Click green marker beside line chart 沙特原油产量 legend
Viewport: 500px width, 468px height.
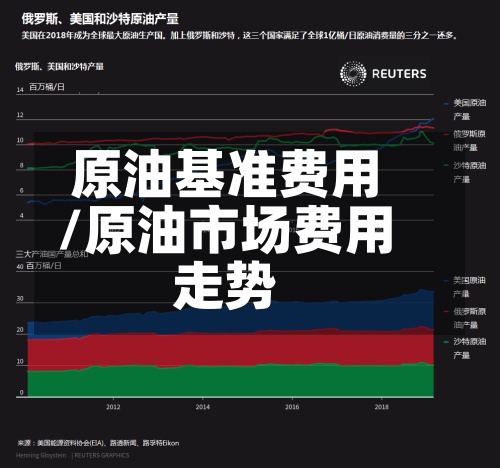point(446,166)
